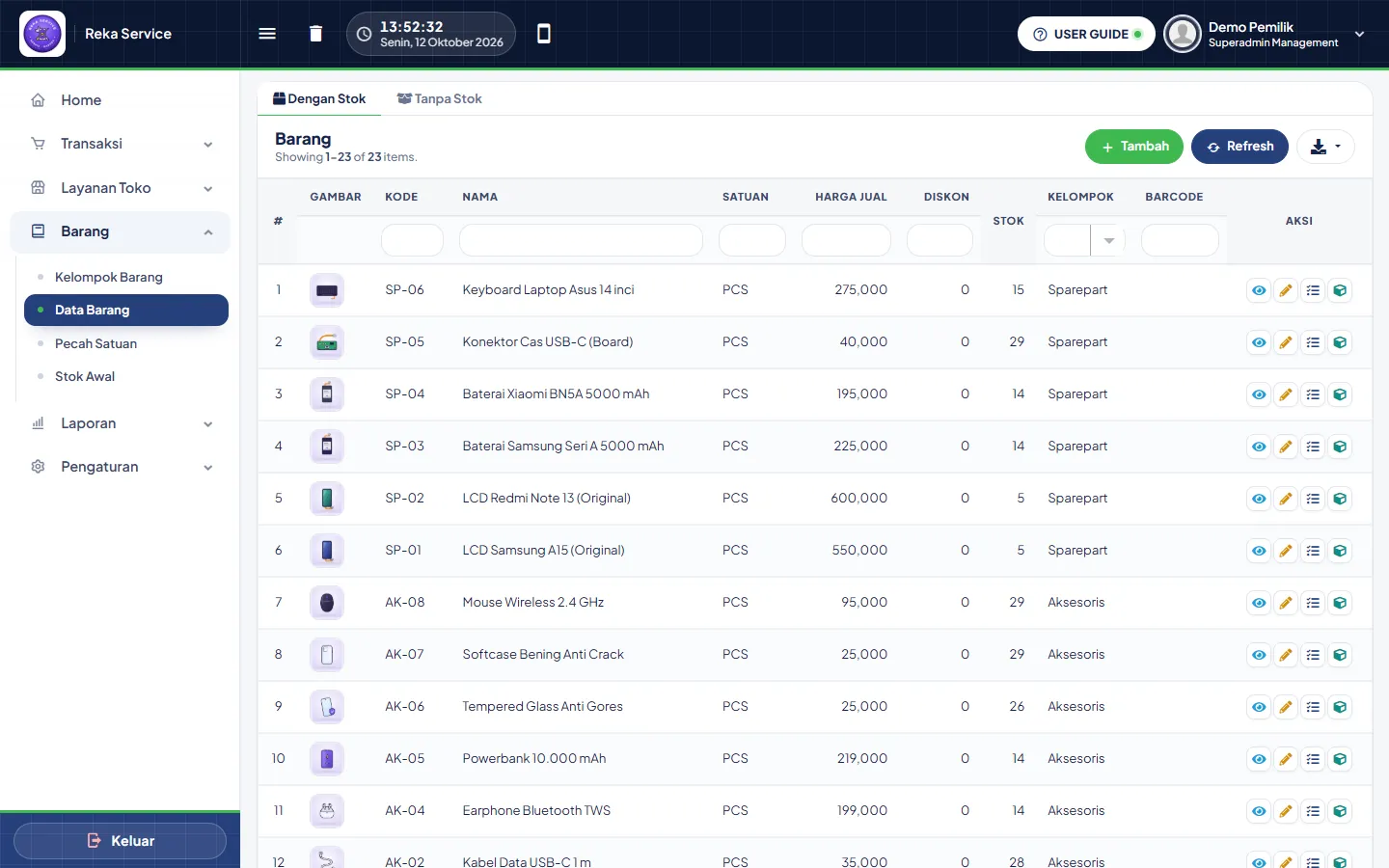View Mouse Wireless 2.4 GHz eye icon
Viewport: 1389px width, 868px height.
1259,603
